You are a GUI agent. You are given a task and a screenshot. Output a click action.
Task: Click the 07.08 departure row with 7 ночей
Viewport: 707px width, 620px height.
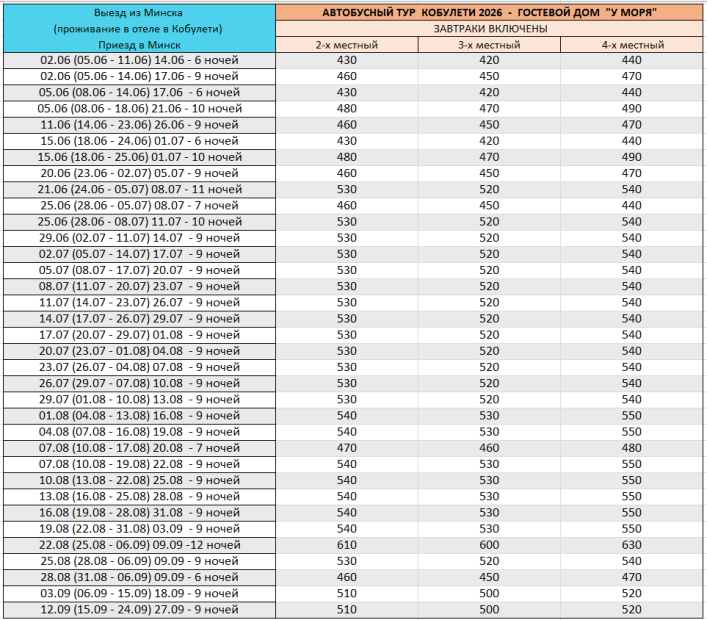139,448
